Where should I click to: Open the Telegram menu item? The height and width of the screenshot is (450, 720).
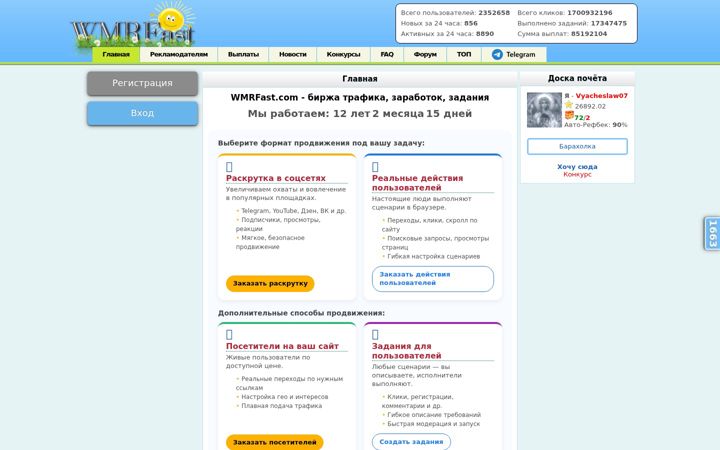click(x=514, y=54)
